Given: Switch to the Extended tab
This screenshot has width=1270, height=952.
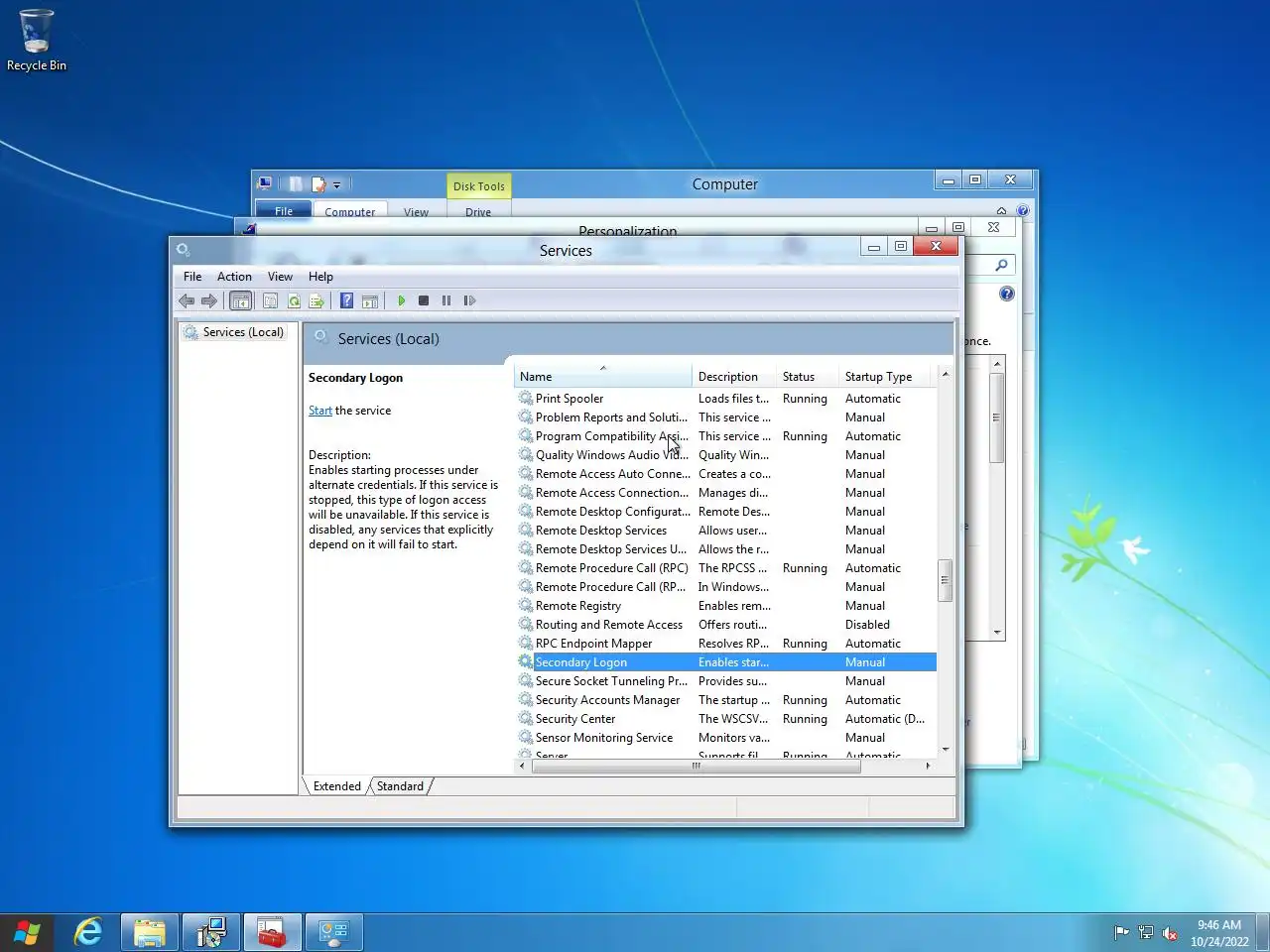Looking at the screenshot, I should point(336,786).
